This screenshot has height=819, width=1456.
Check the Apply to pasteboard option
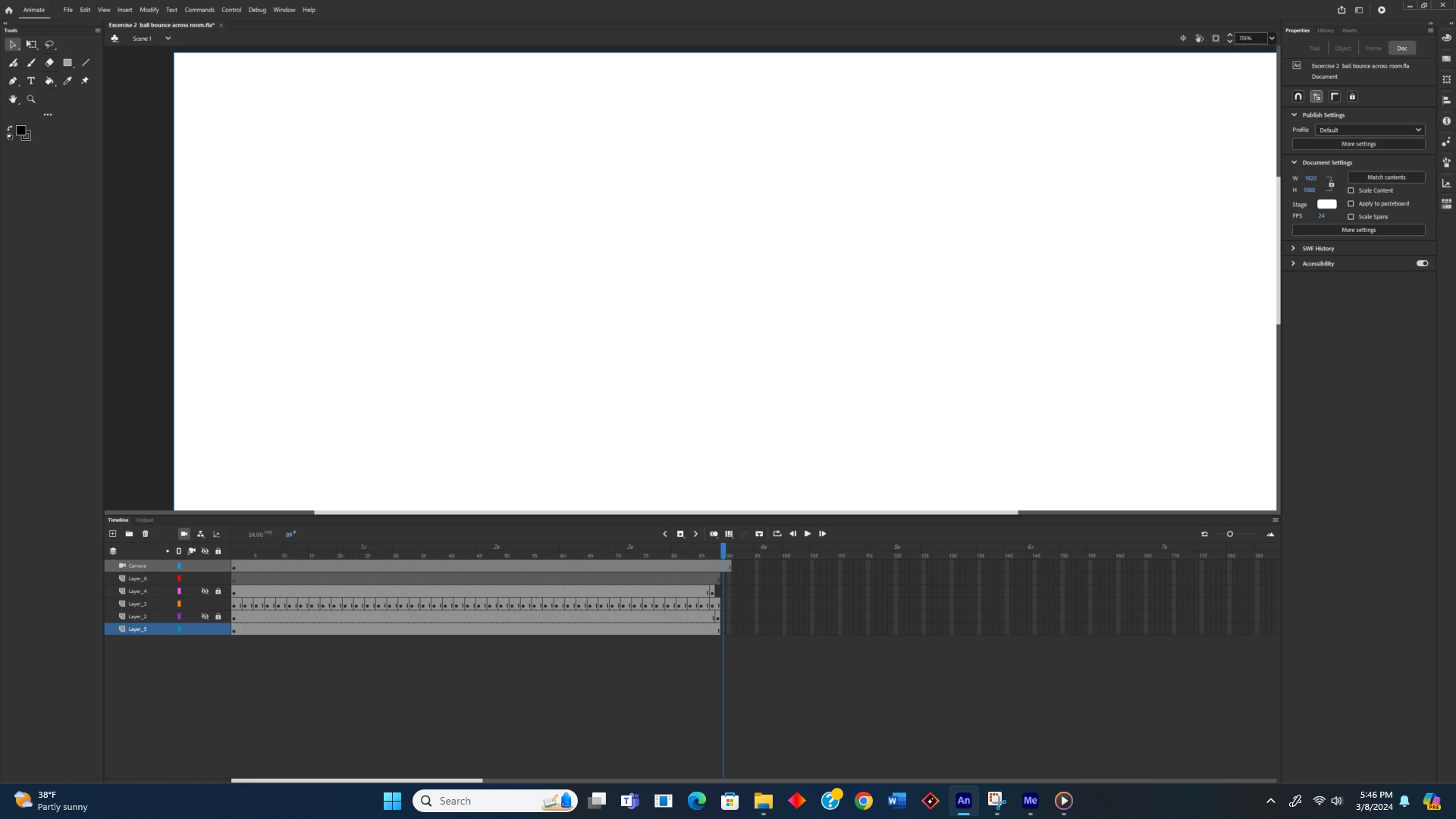(1351, 204)
